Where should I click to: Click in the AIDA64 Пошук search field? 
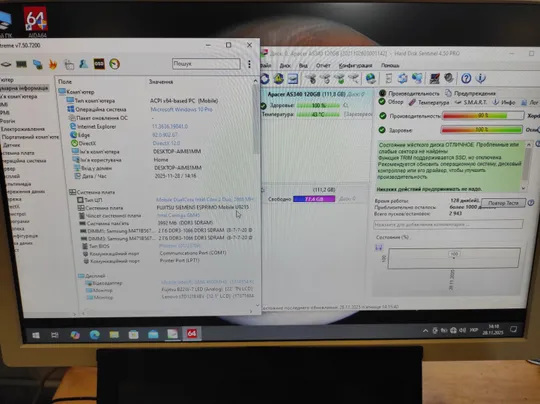coord(206,64)
